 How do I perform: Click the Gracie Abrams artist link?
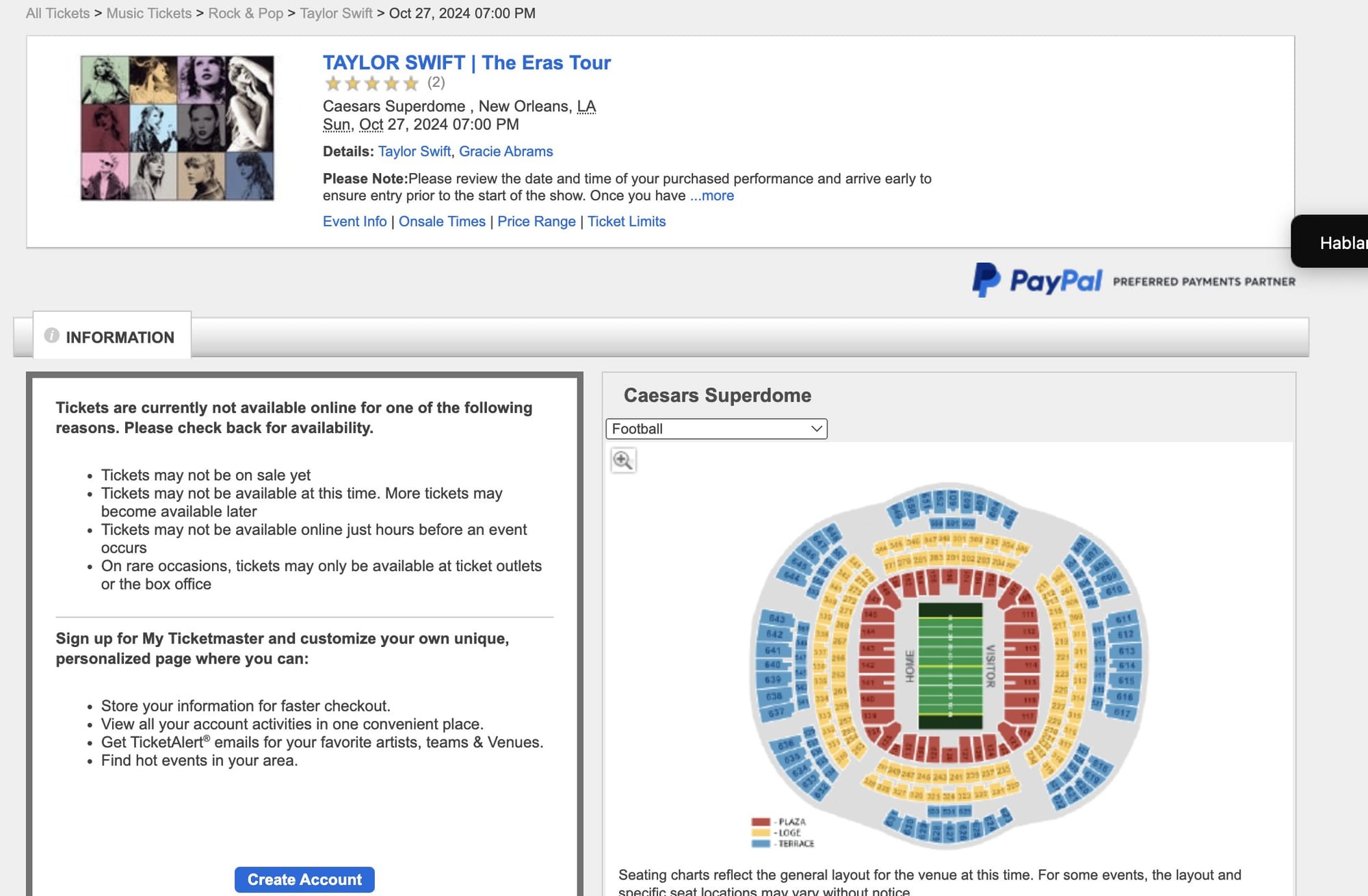(505, 151)
